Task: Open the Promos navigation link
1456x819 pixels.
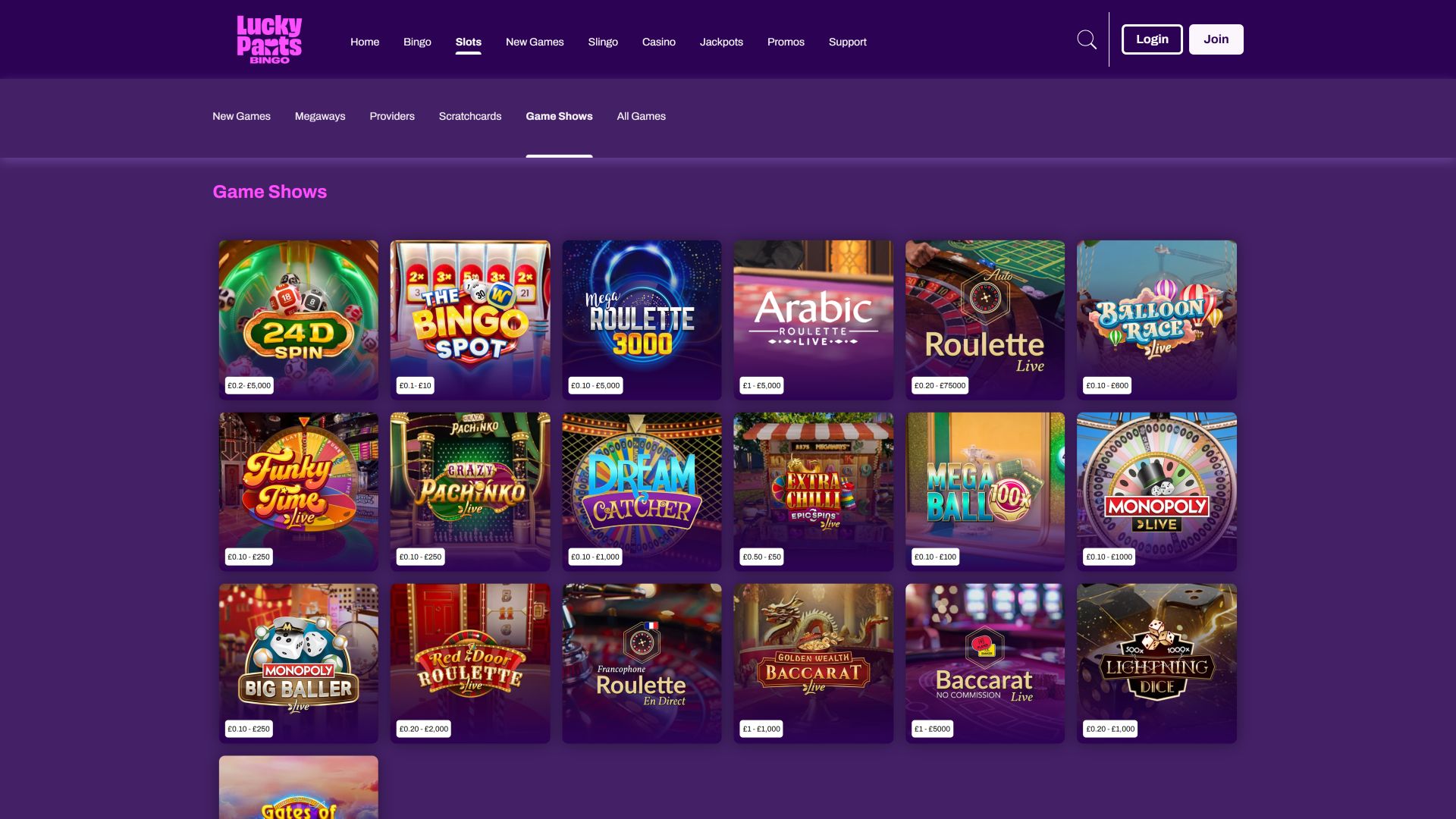Action: [786, 42]
